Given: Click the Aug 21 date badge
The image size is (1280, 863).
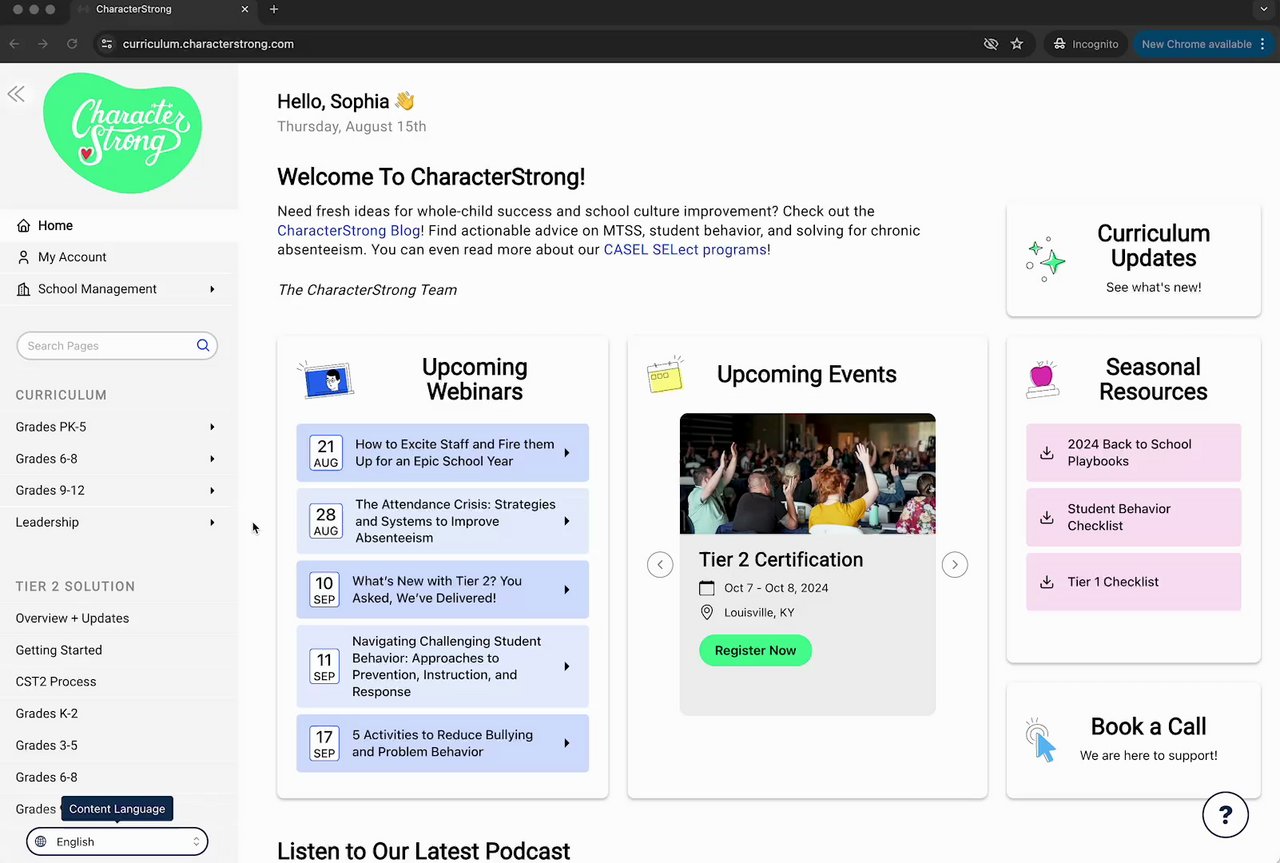Looking at the screenshot, I should click(x=326, y=453).
